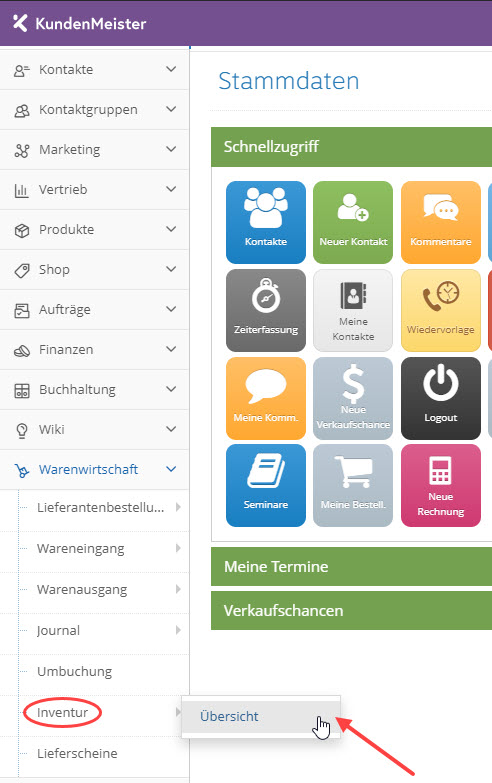
Task: Open the Kommentare speech bubbles tile
Action: pos(441,222)
